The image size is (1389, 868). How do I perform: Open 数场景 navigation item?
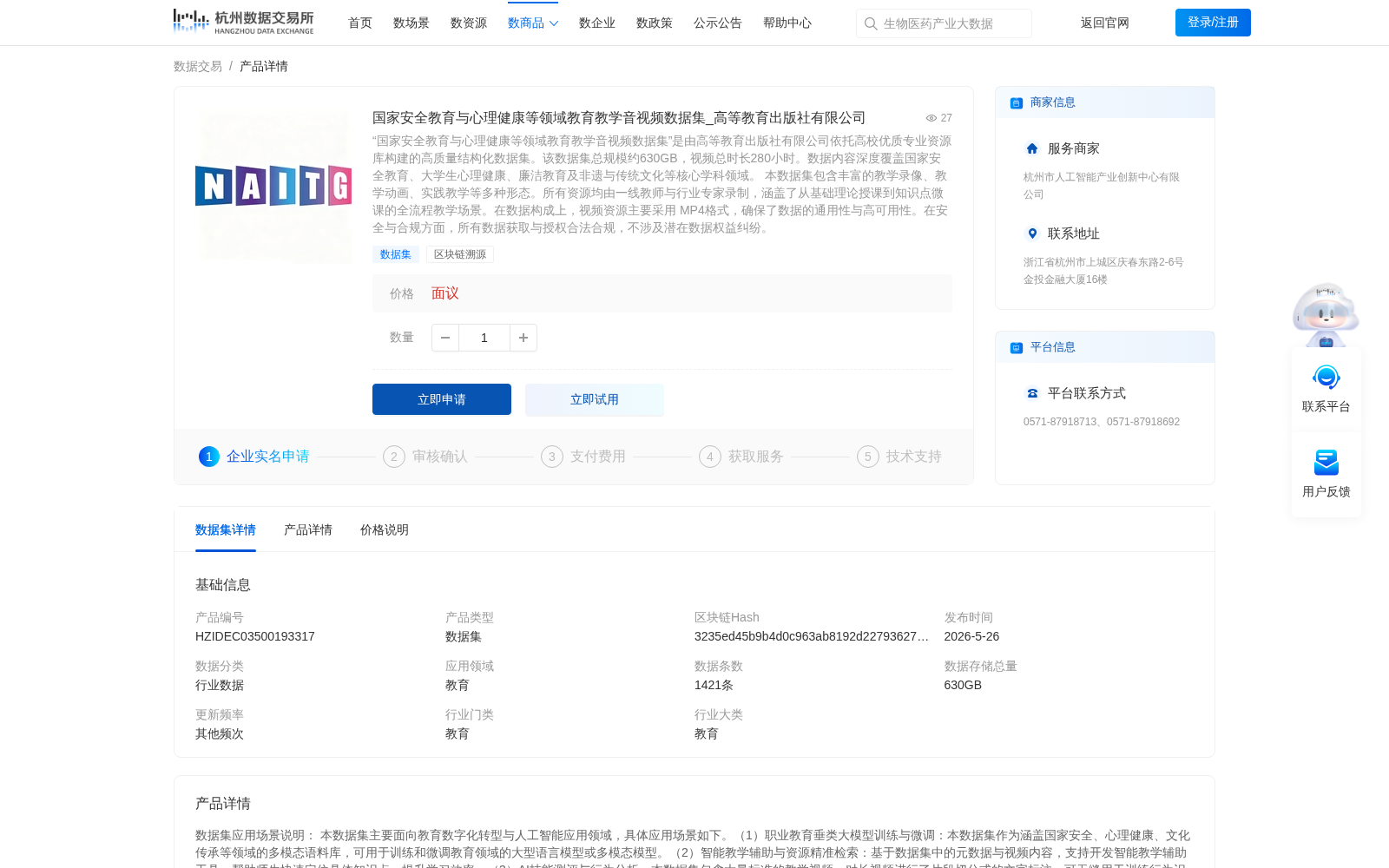[411, 23]
